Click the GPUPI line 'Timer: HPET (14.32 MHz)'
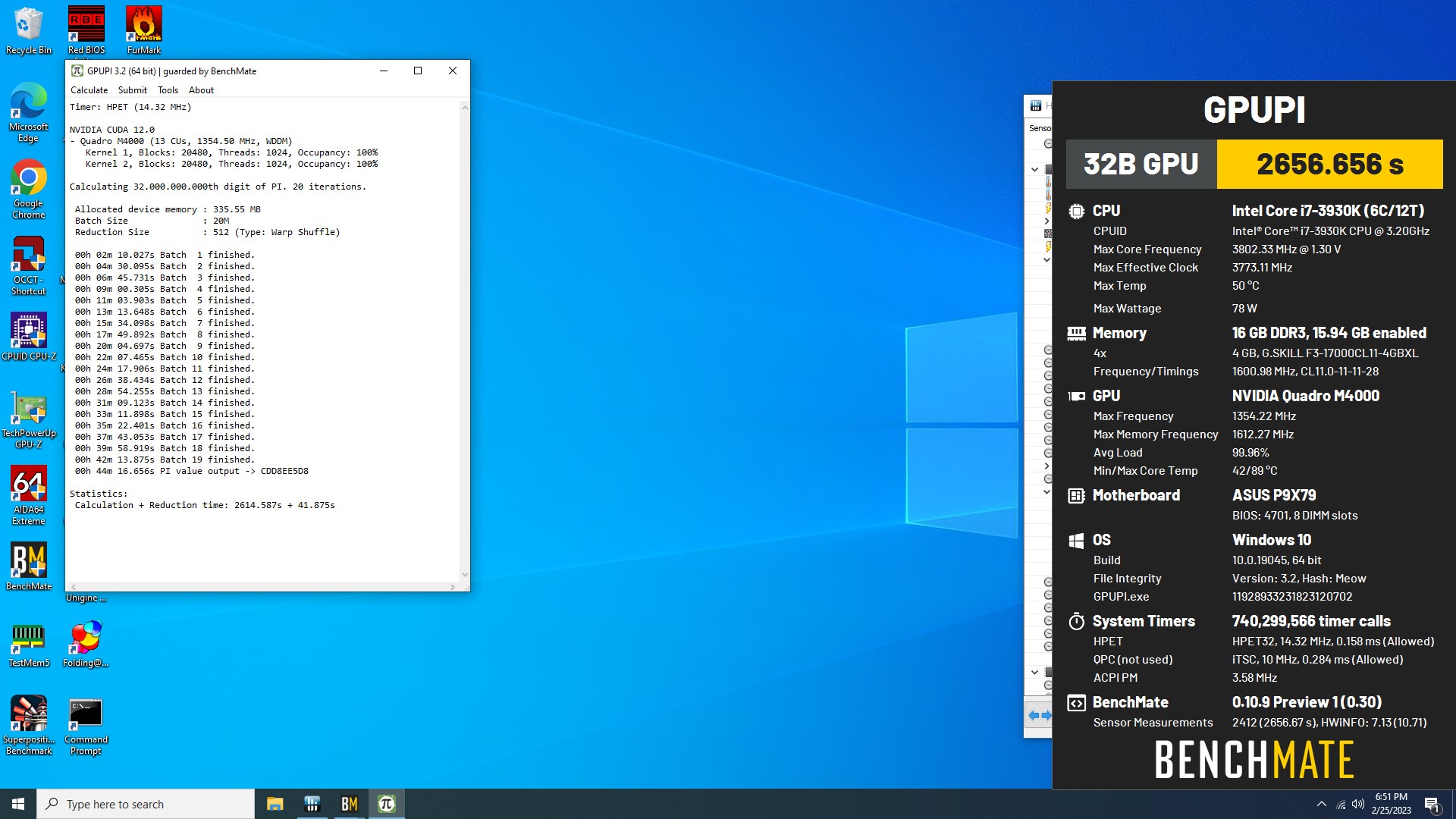The width and height of the screenshot is (1456, 819). pos(130,107)
